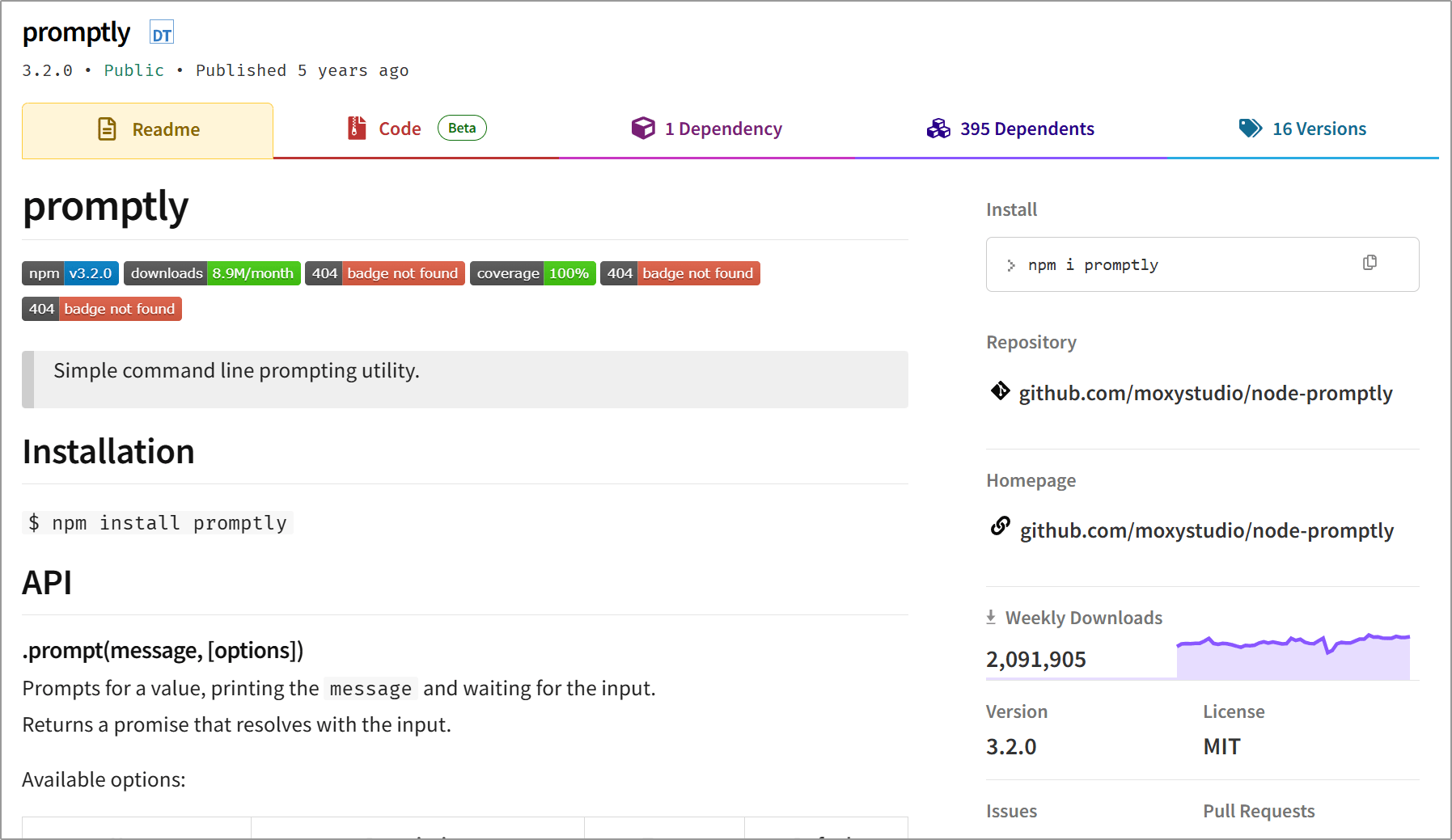
Task: Click the homepage chain link icon
Action: click(1001, 526)
